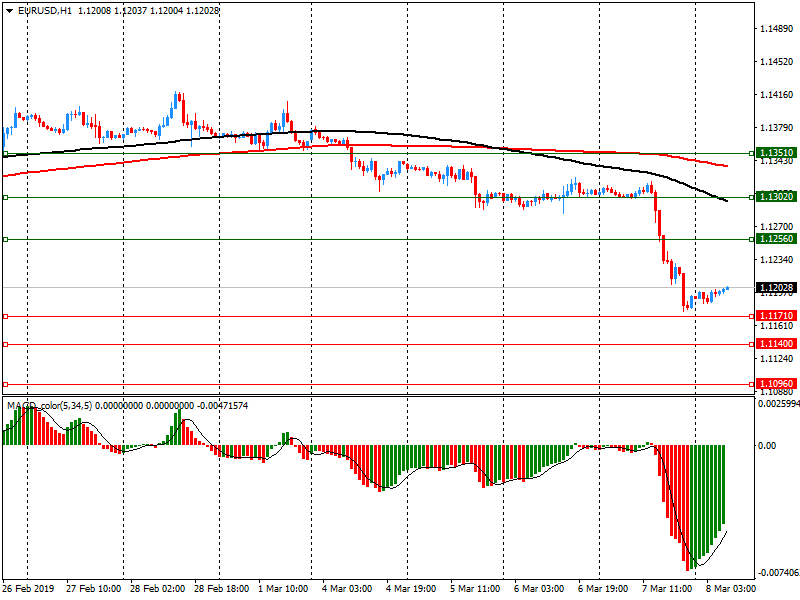Click the MACD 0.00 zero axis label
Screen dimensions: 800x600
tap(767, 446)
